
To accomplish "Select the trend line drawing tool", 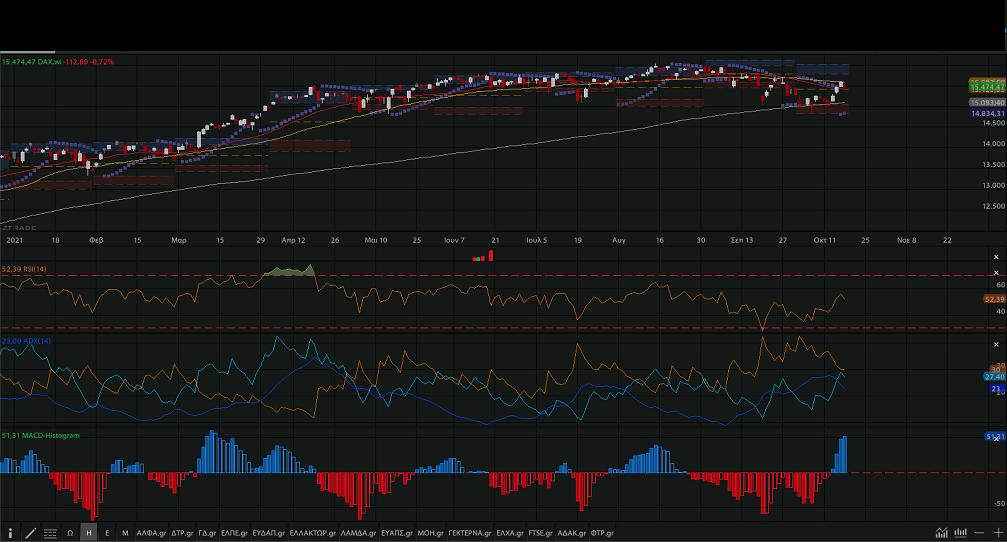I will click(x=31, y=533).
